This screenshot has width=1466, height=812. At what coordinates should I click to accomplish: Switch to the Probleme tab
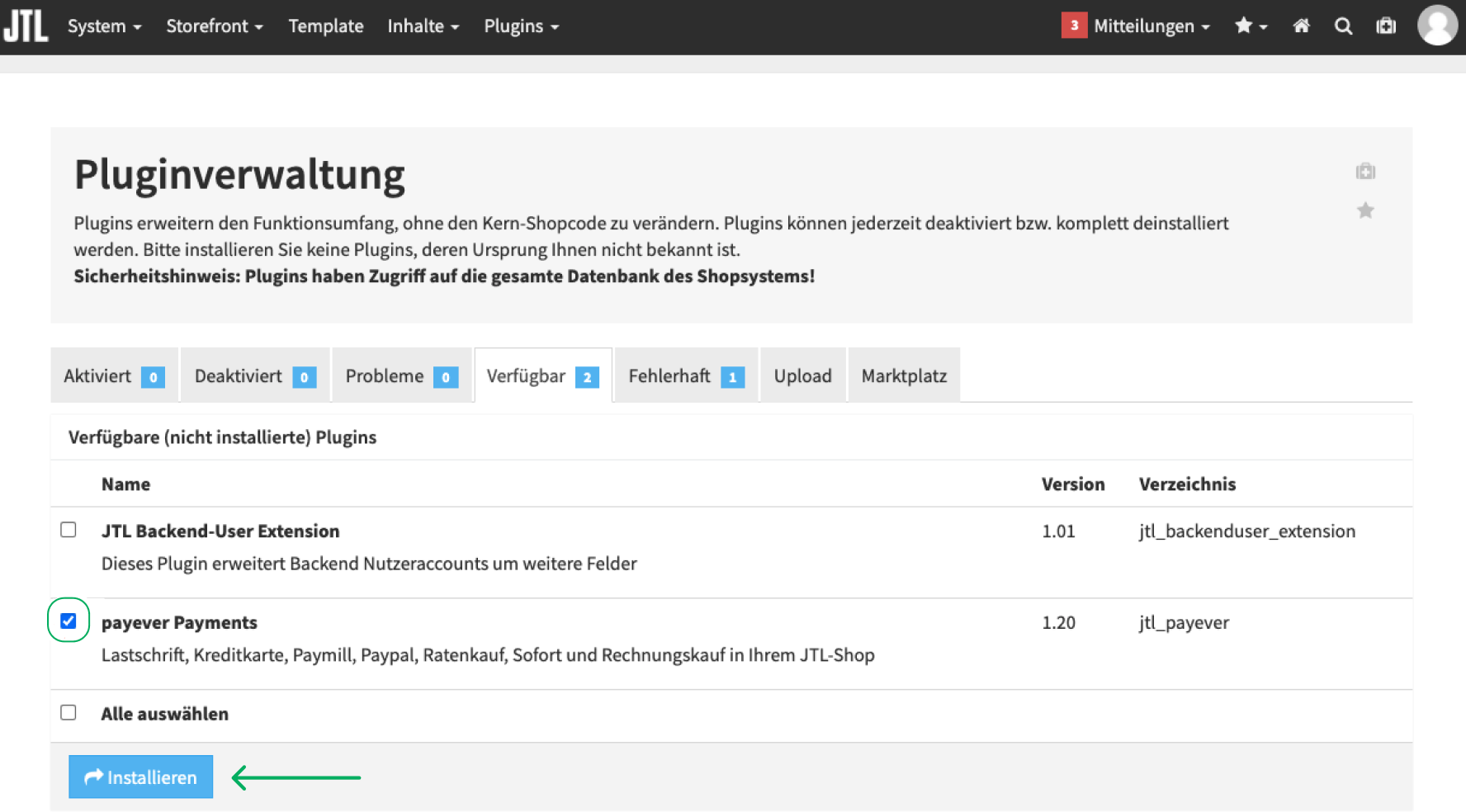[401, 375]
